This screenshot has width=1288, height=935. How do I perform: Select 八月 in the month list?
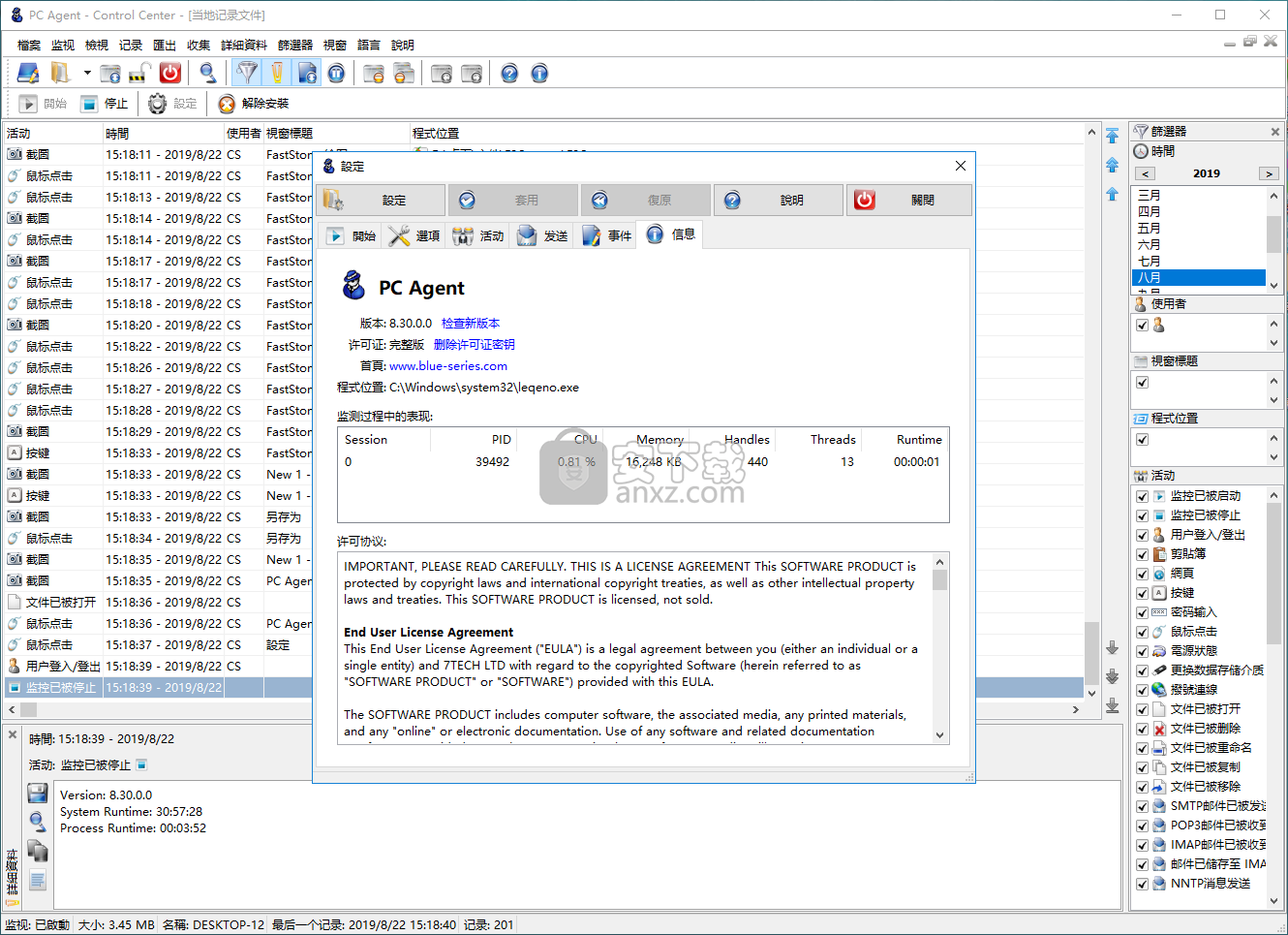click(x=1199, y=278)
